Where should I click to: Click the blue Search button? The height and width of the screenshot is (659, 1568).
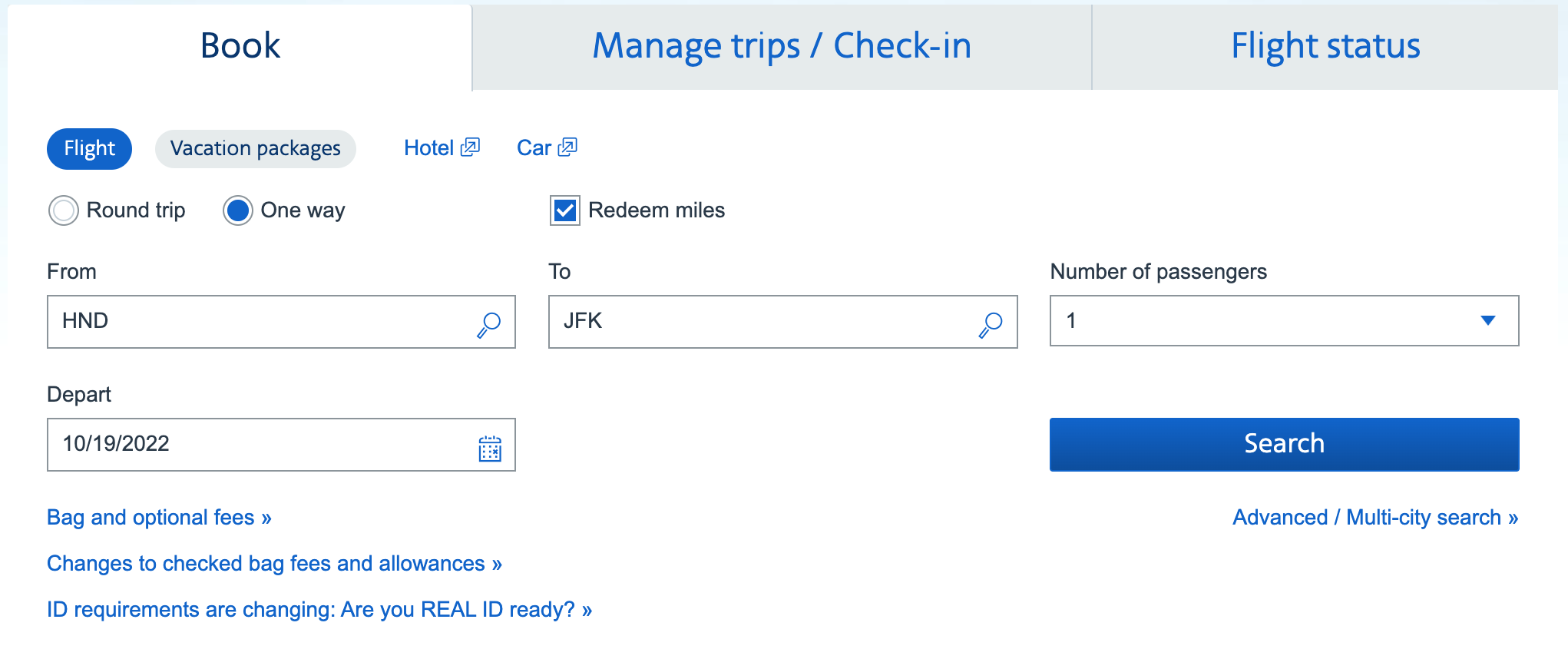(x=1284, y=444)
